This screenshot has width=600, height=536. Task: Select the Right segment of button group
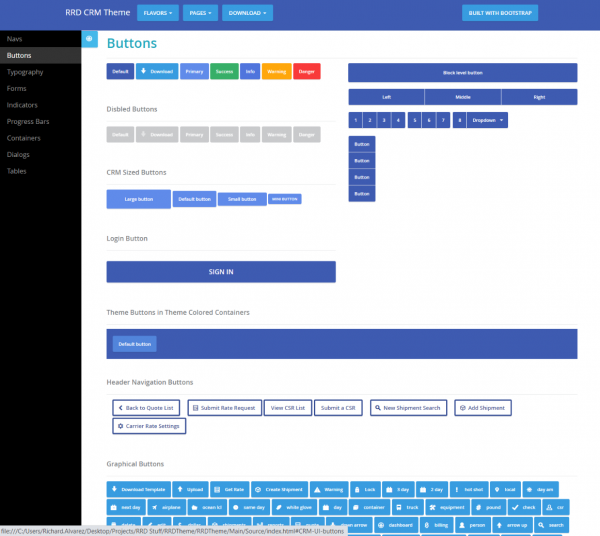[x=539, y=97]
